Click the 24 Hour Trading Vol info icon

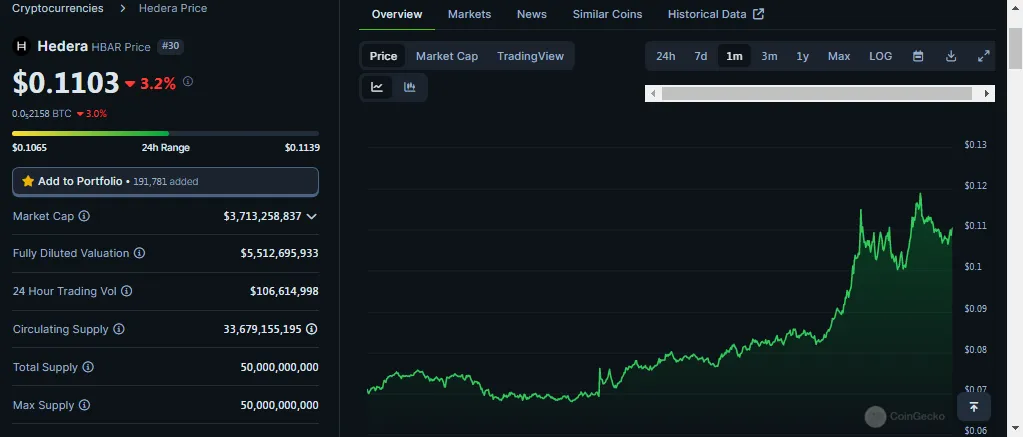tap(127, 291)
